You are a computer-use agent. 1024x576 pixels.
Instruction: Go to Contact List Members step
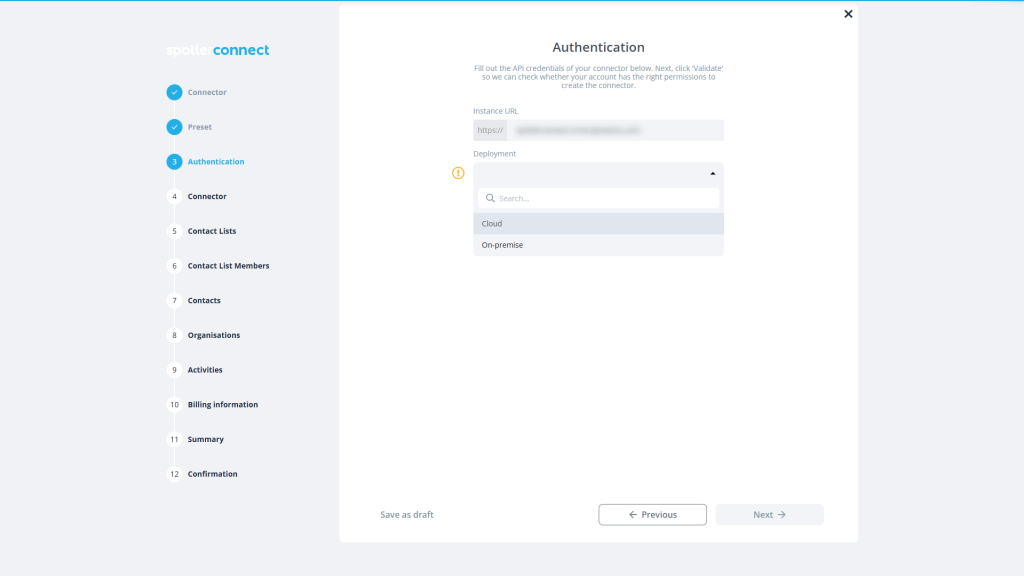228,265
